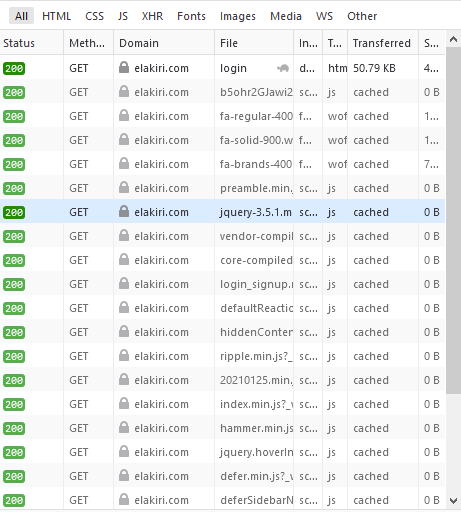Sort by the Transferred column header

tap(383, 43)
